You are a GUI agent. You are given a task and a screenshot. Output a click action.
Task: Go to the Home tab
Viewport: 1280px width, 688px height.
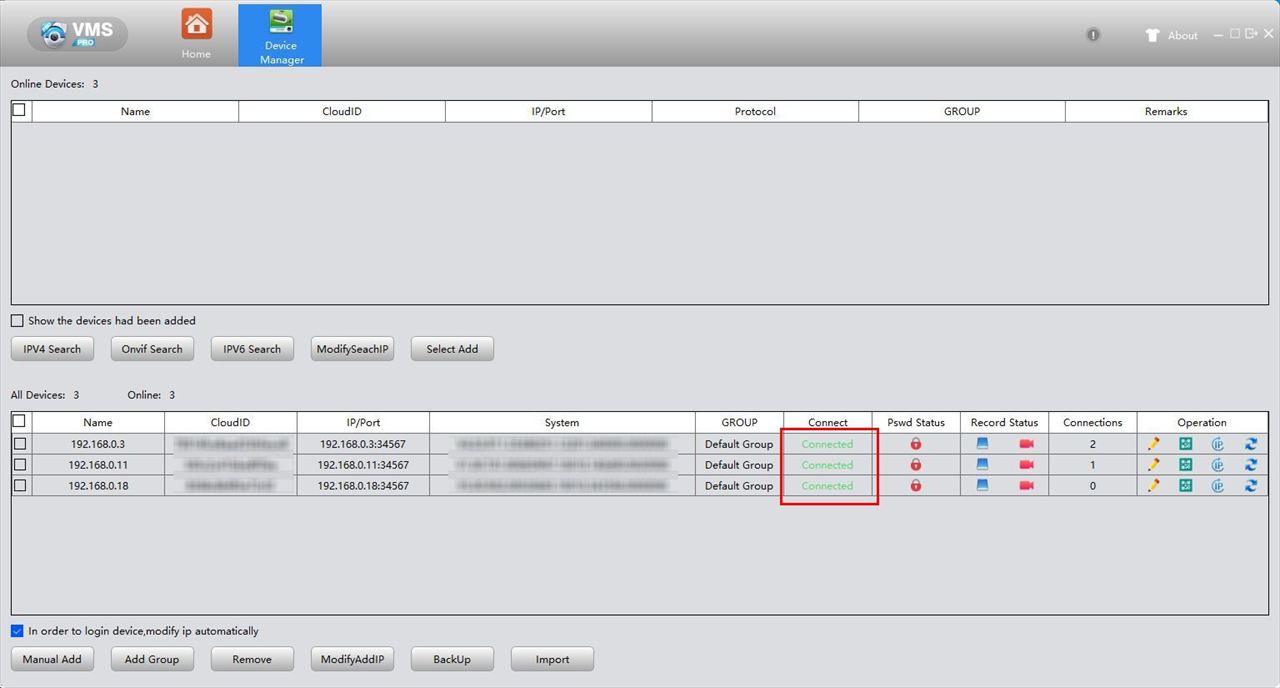click(x=196, y=34)
